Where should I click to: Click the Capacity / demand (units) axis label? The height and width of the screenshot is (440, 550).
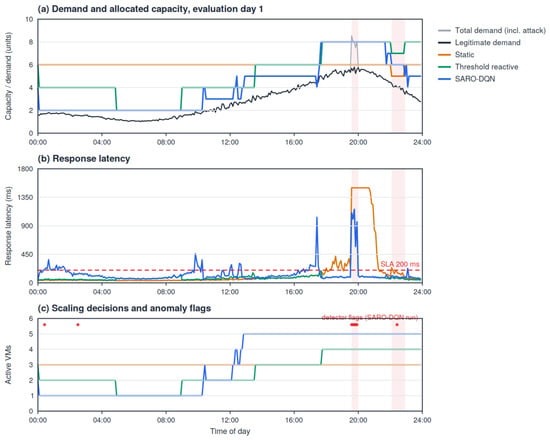point(8,76)
